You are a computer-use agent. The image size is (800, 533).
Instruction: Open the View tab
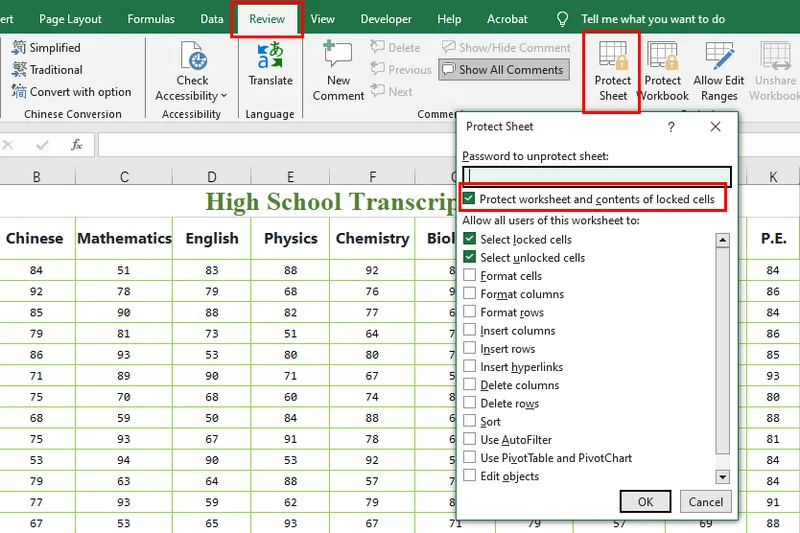coord(322,19)
